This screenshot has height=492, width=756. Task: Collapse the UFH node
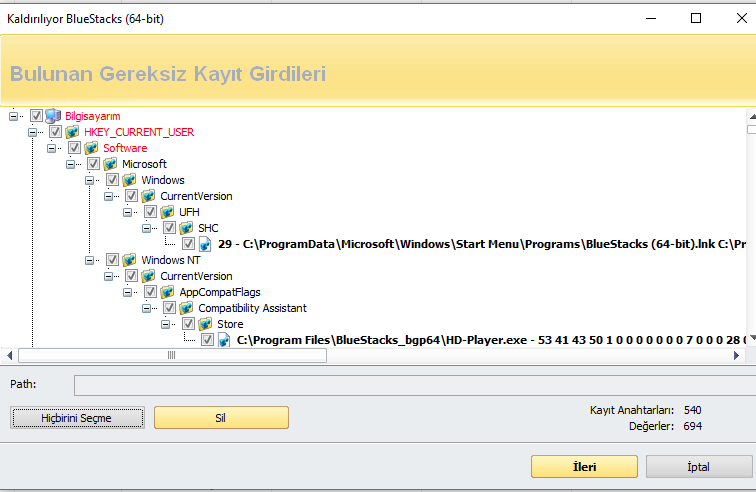[127, 212]
